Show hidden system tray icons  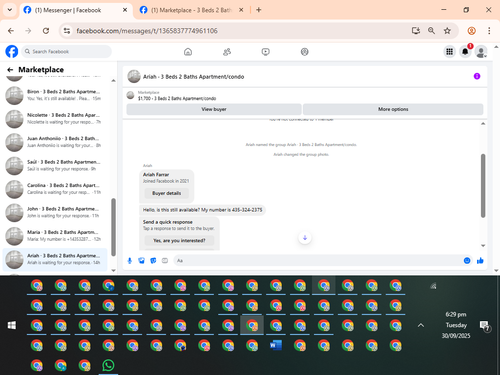tap(421, 325)
